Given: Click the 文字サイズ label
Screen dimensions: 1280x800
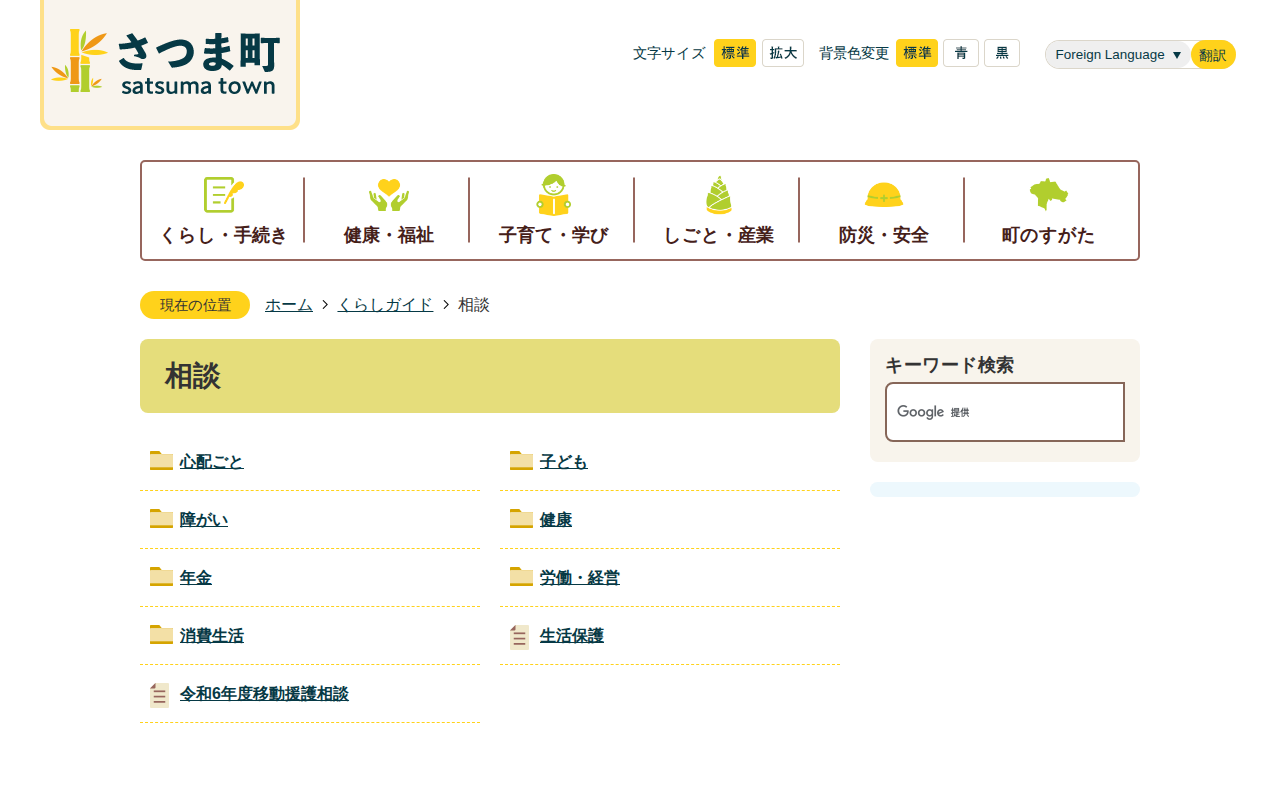Looking at the screenshot, I should point(669,53).
